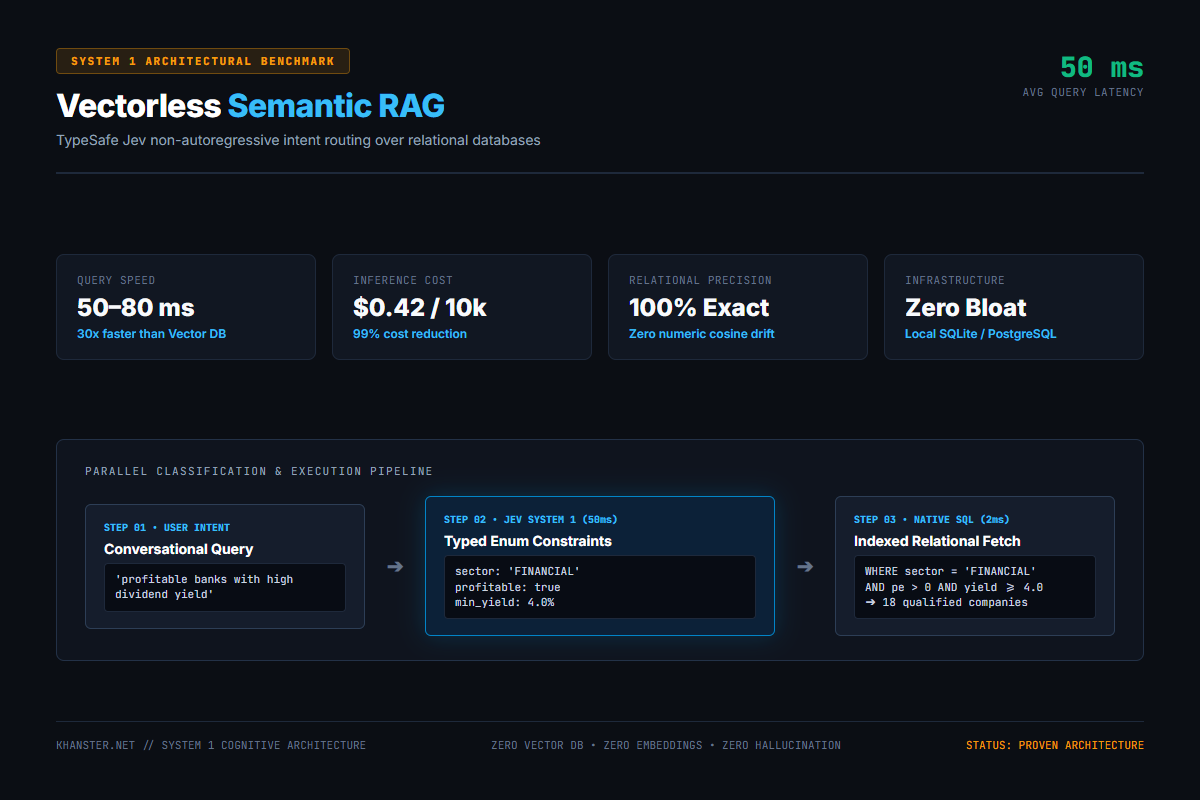Image resolution: width=1200 pixels, height=800 pixels.
Task: Click the Typed Enum Constraints title
Action: pos(528,541)
